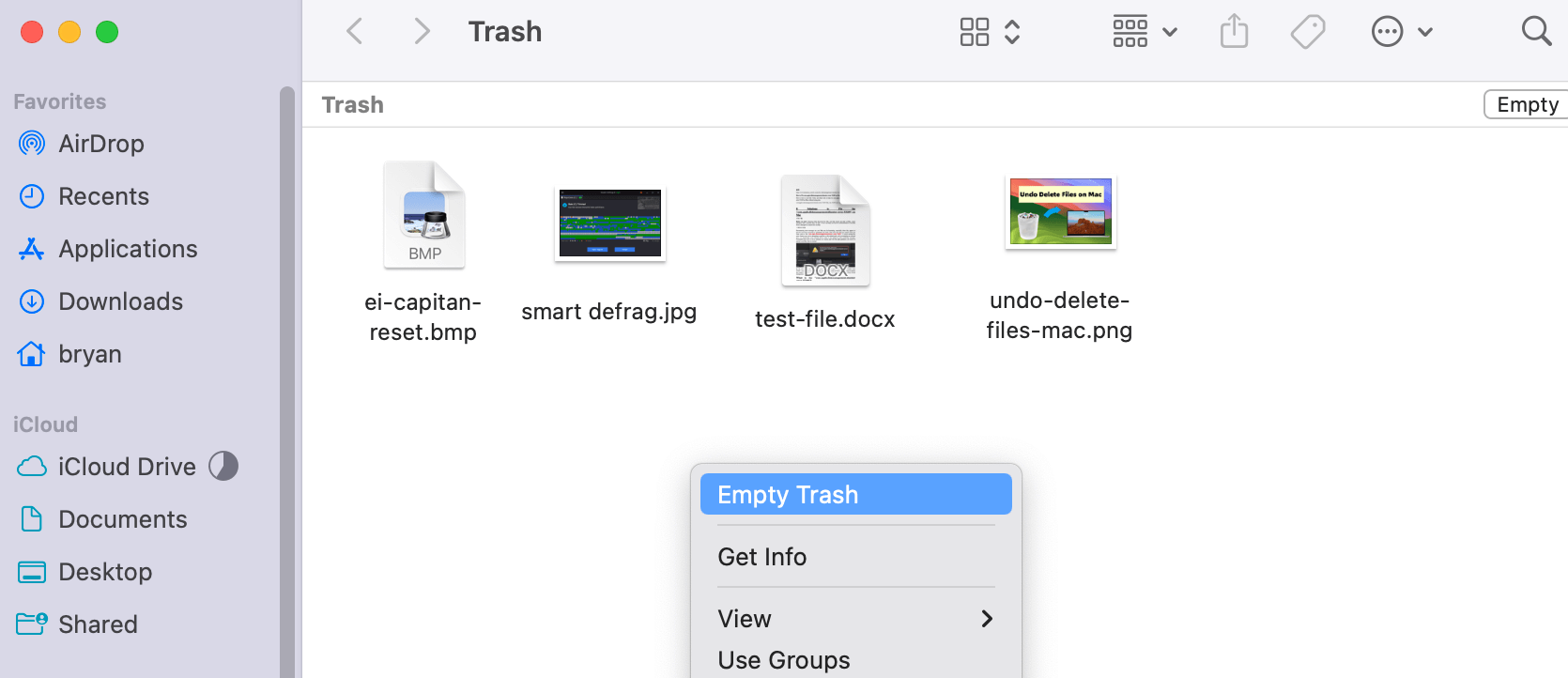
Task: Click the home house icon
Action: [32, 354]
